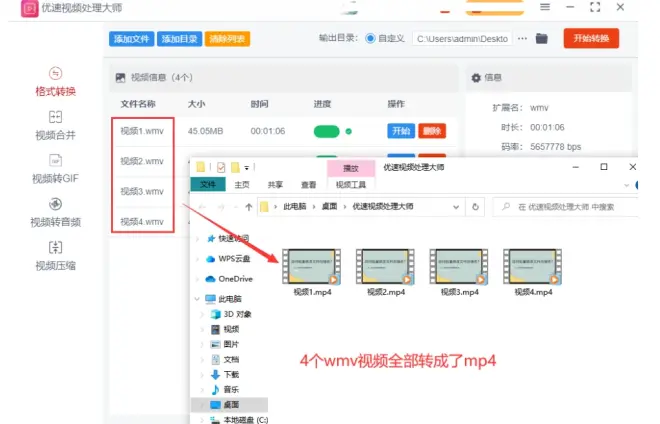Select 3D 对象 folder in navigation pane
Viewport: 660px width, 424px height.
click(231, 314)
